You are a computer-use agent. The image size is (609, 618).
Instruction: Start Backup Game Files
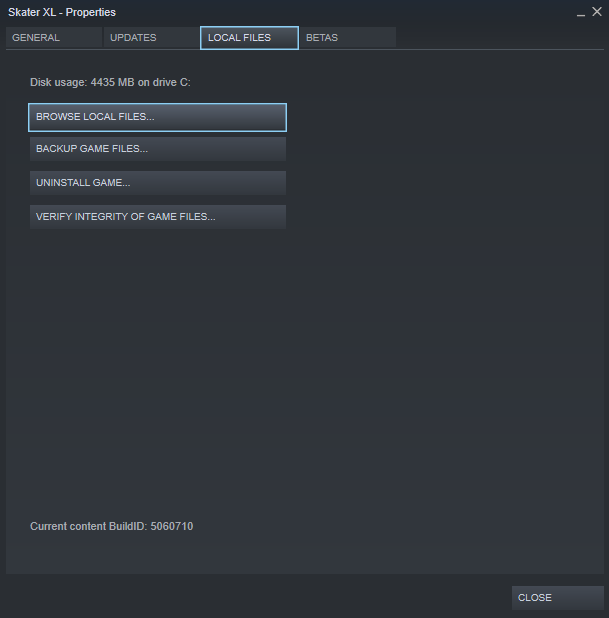click(x=158, y=149)
